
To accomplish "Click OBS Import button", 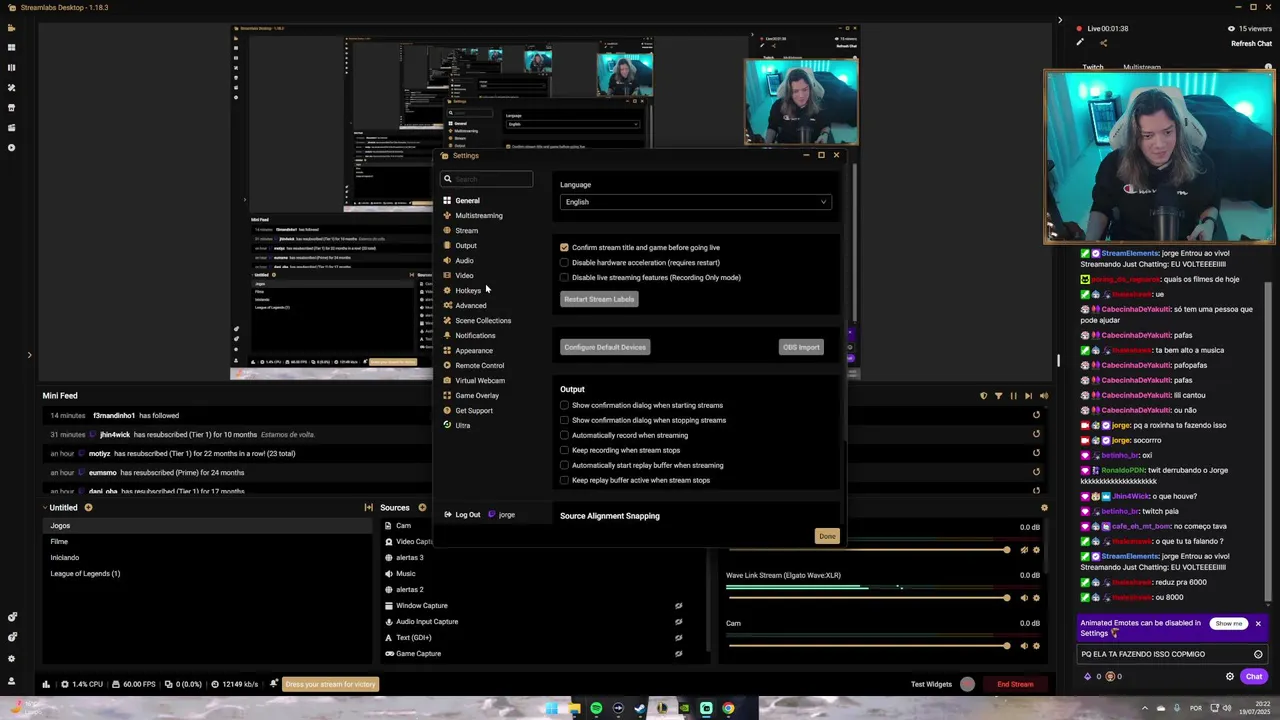I will coord(801,347).
